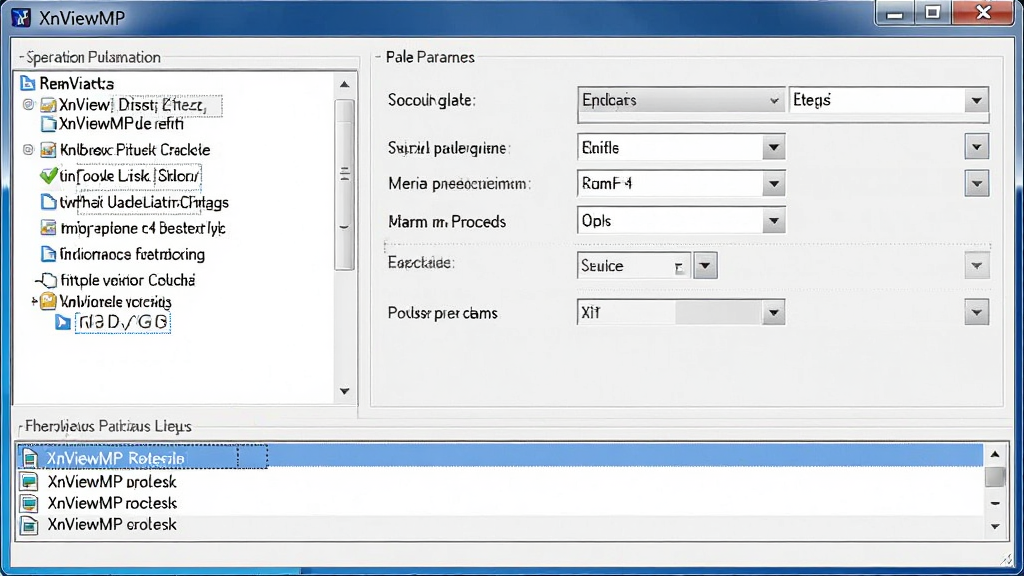1024x576 pixels.
Task: Expand the XnView Disst tree node
Action: 28,104
